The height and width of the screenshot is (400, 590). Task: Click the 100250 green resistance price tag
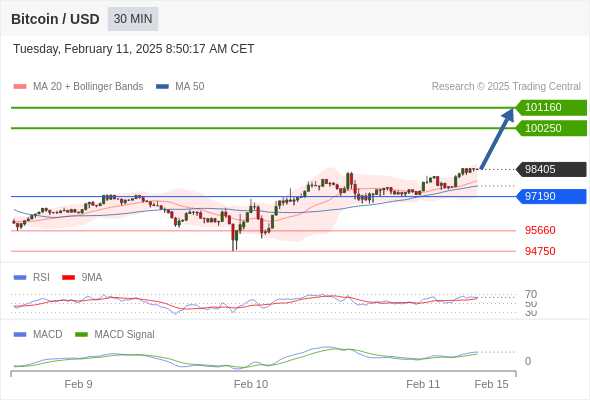pos(551,128)
